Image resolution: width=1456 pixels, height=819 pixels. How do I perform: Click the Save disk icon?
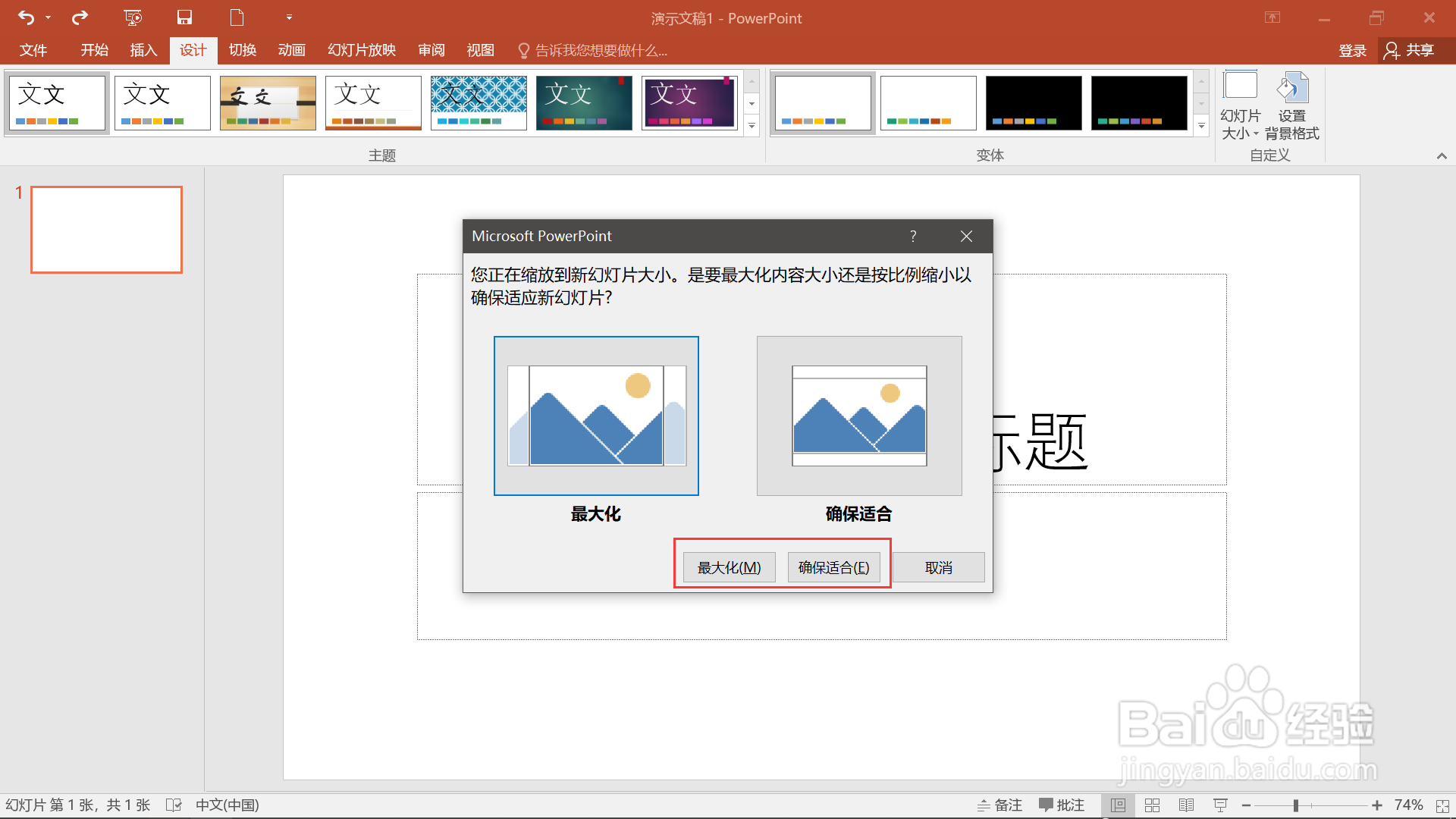[184, 17]
